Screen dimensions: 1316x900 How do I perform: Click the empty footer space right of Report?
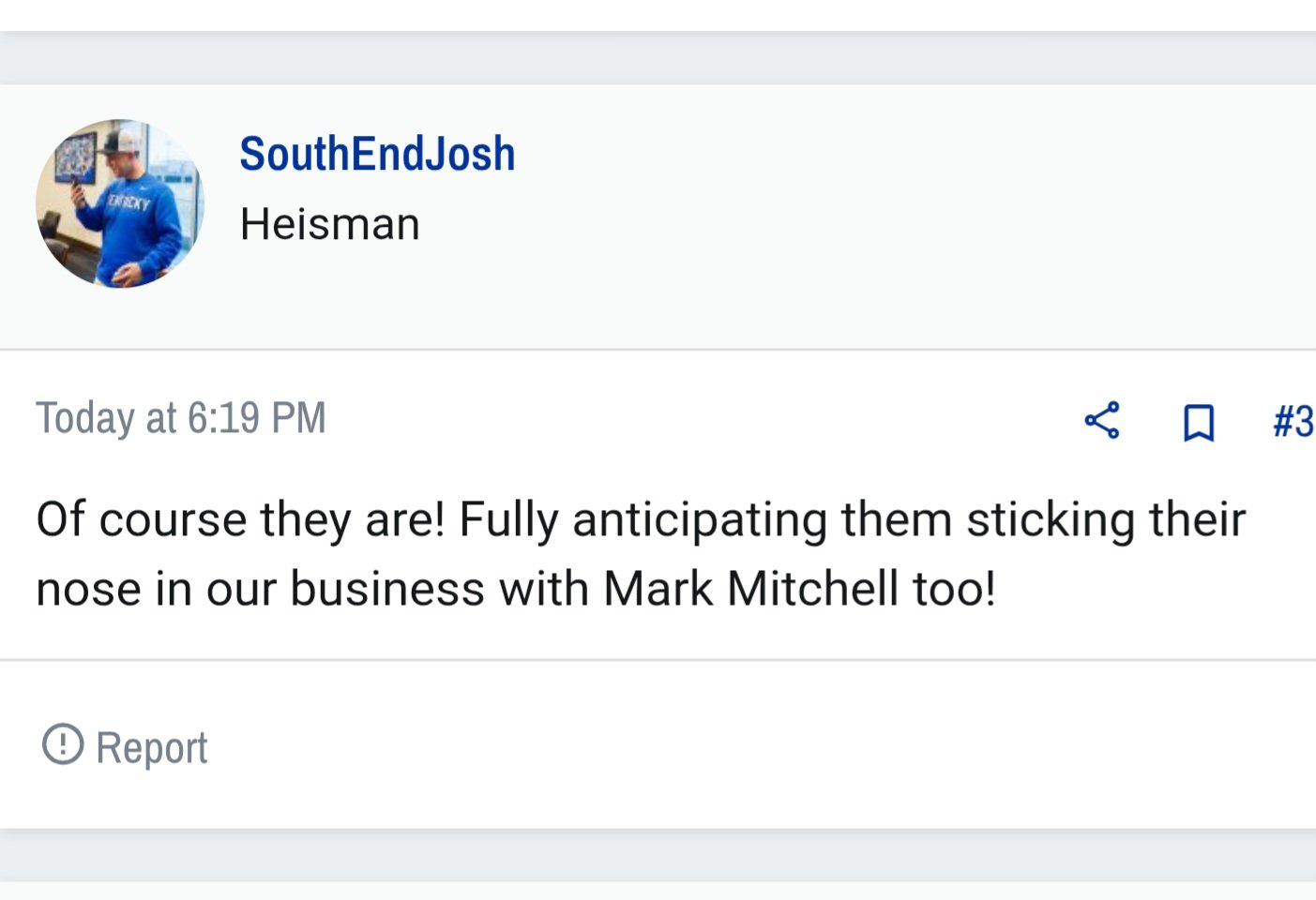click(x=750, y=746)
